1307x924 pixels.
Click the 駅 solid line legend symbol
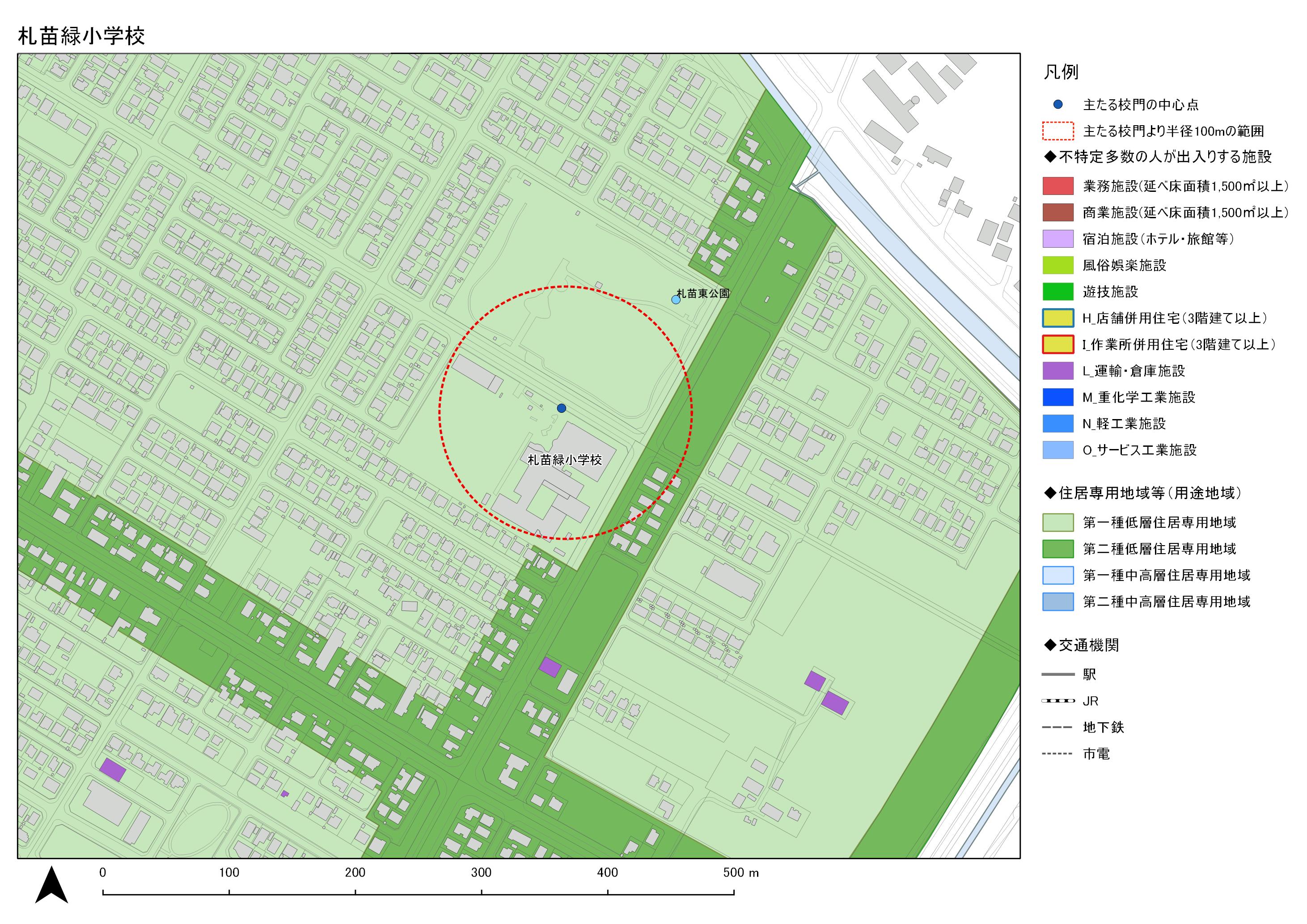(x=1057, y=674)
